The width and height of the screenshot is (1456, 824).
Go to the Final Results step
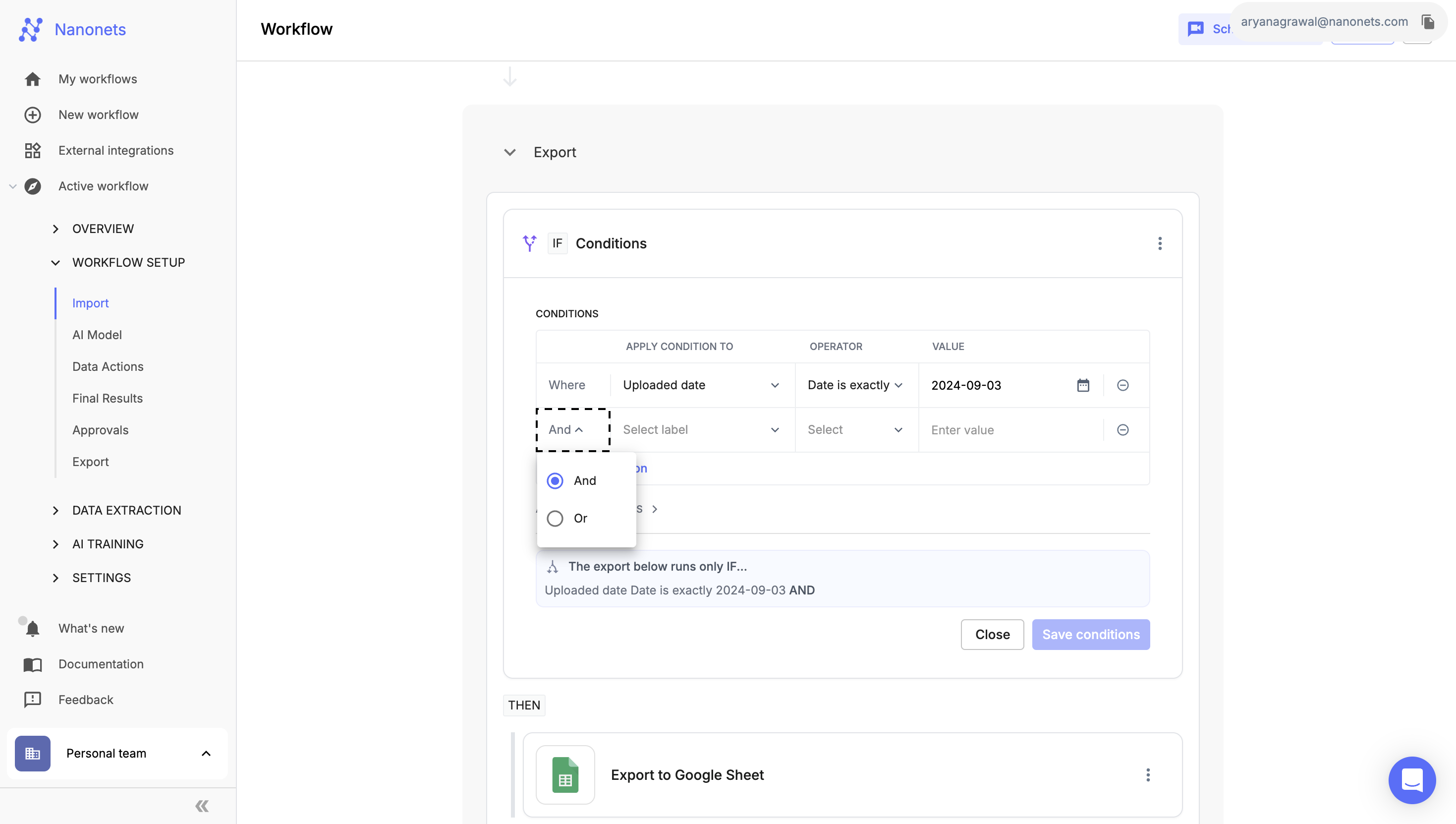pos(107,399)
